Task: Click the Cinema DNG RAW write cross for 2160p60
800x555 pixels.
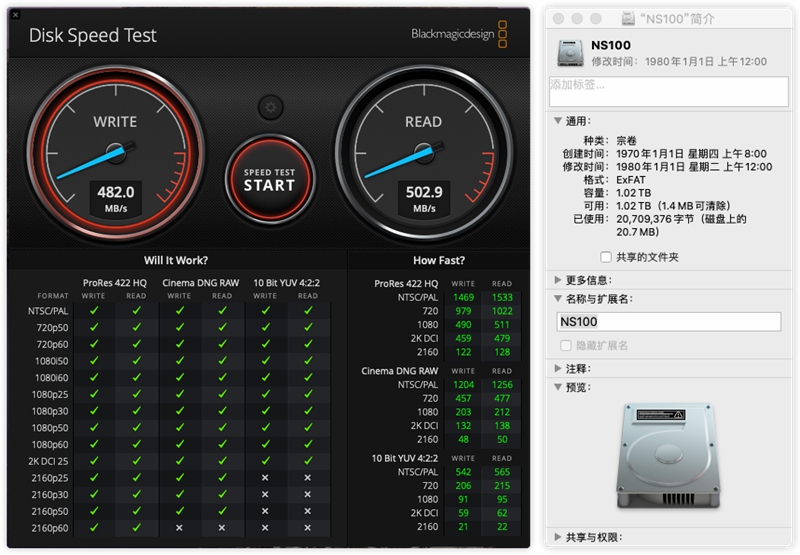Action: click(179, 528)
